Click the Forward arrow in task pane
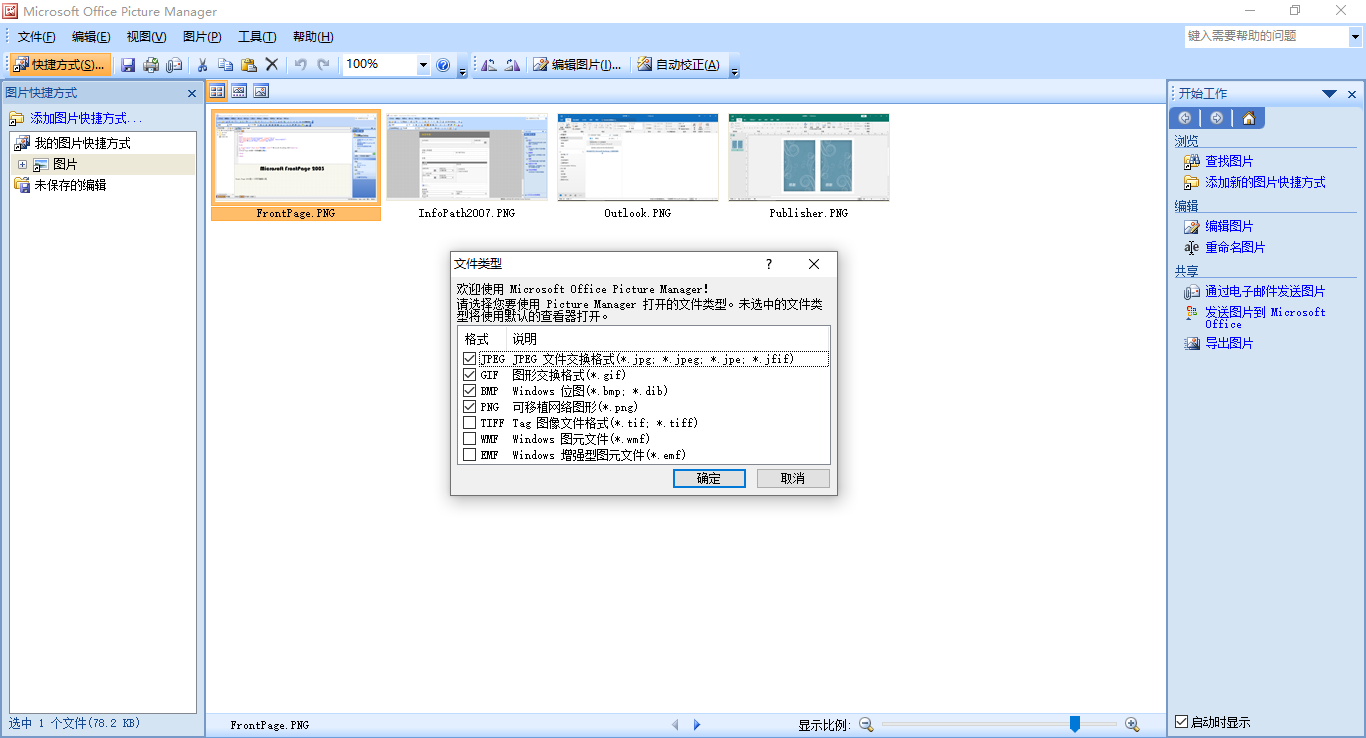1366x738 pixels. pos(1216,118)
